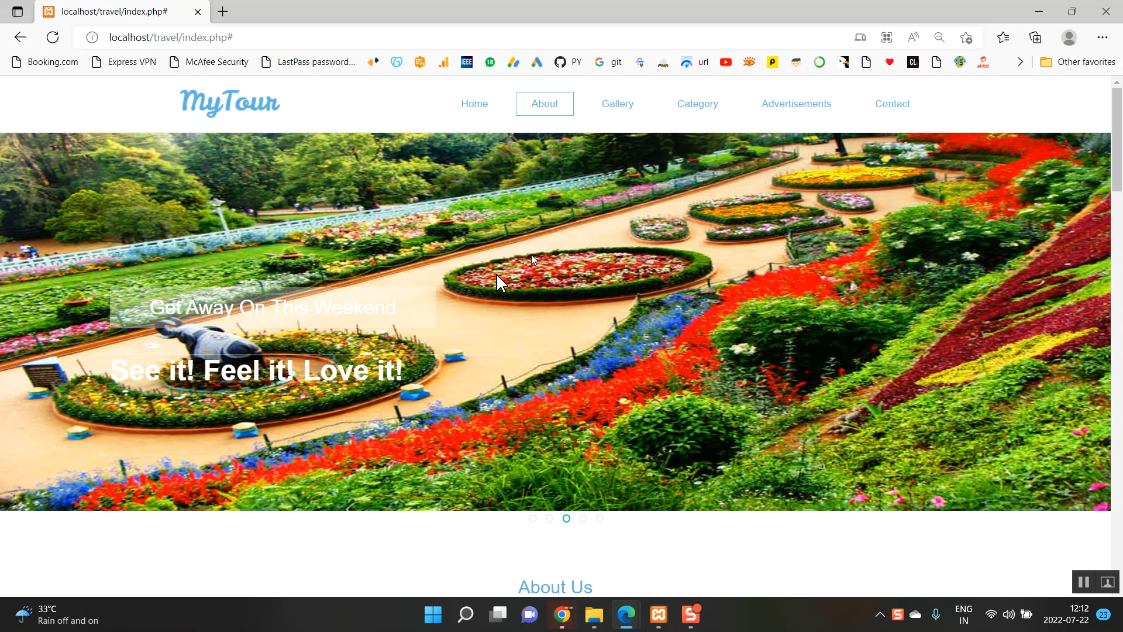Screen dimensions: 1123x632
Task: Open the Category nav item
Action: (697, 104)
